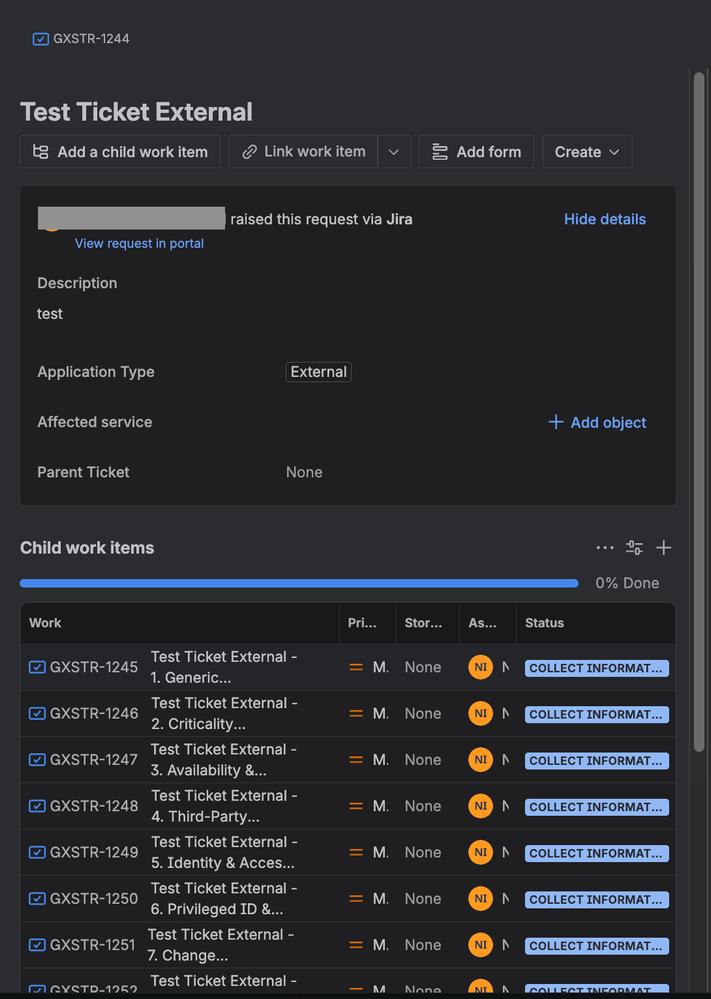Click the medium priority icon on GXSTR-1245
Viewport: 711px width, 999px height.
[355, 667]
